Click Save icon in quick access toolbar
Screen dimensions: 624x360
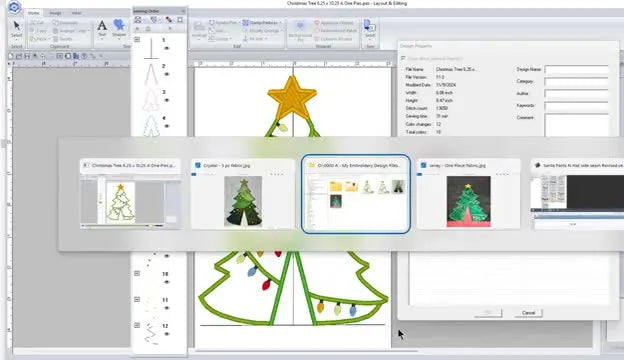(x=27, y=56)
